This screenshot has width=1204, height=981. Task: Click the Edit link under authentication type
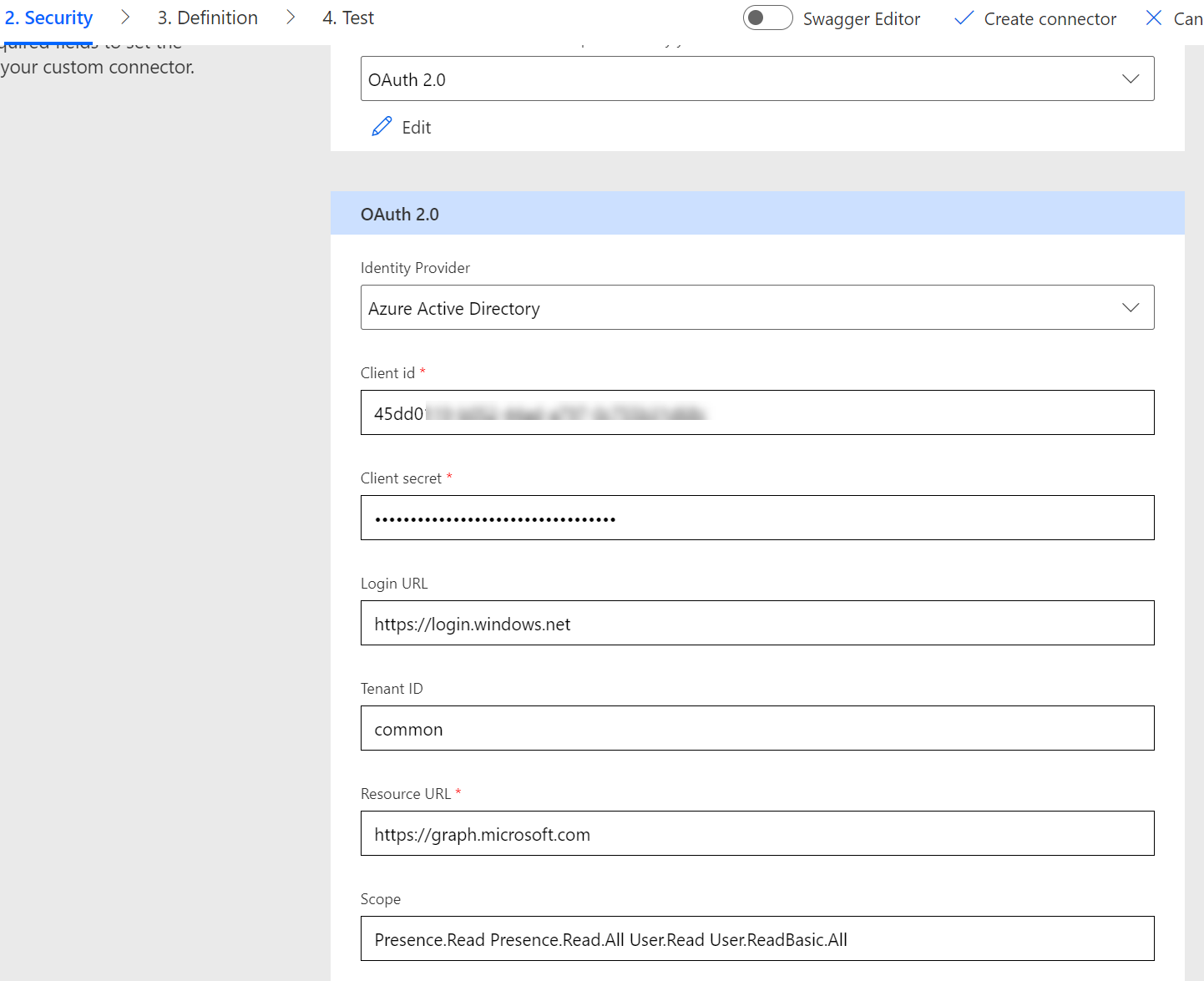click(416, 127)
